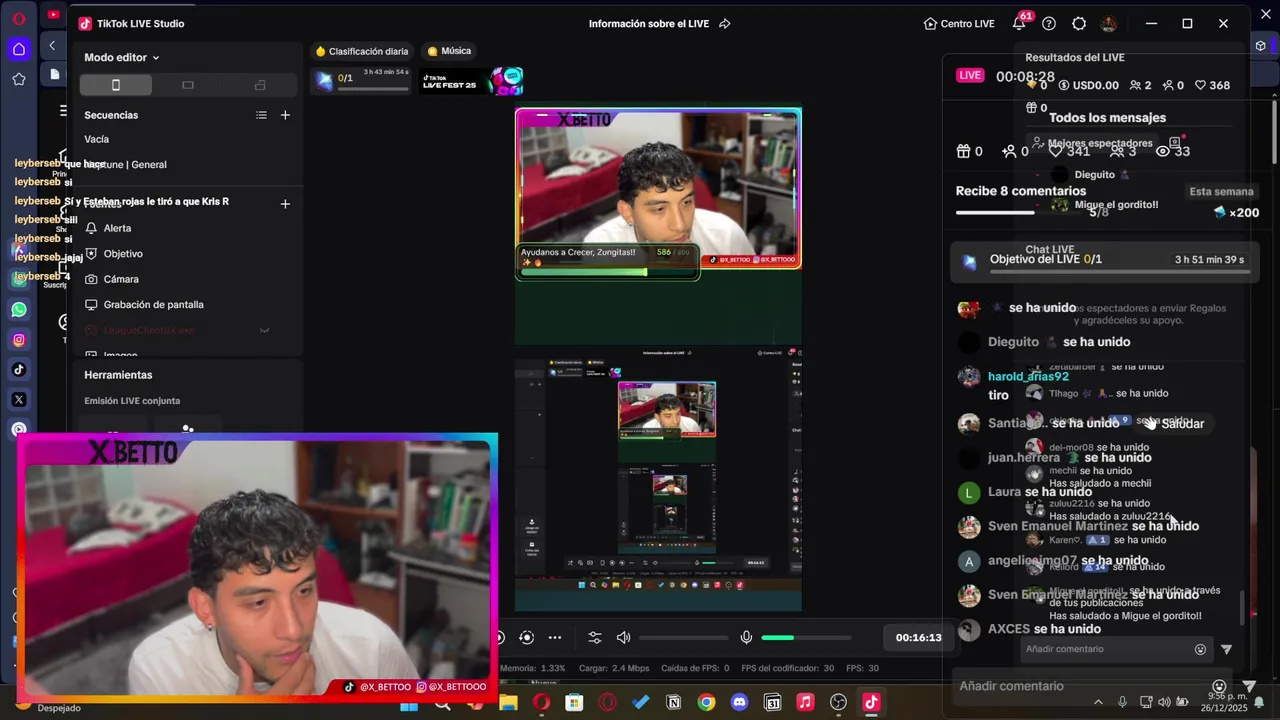The width and height of the screenshot is (1280, 720).
Task: Click the Todos los mensajes heading
Action: [x=1107, y=117]
